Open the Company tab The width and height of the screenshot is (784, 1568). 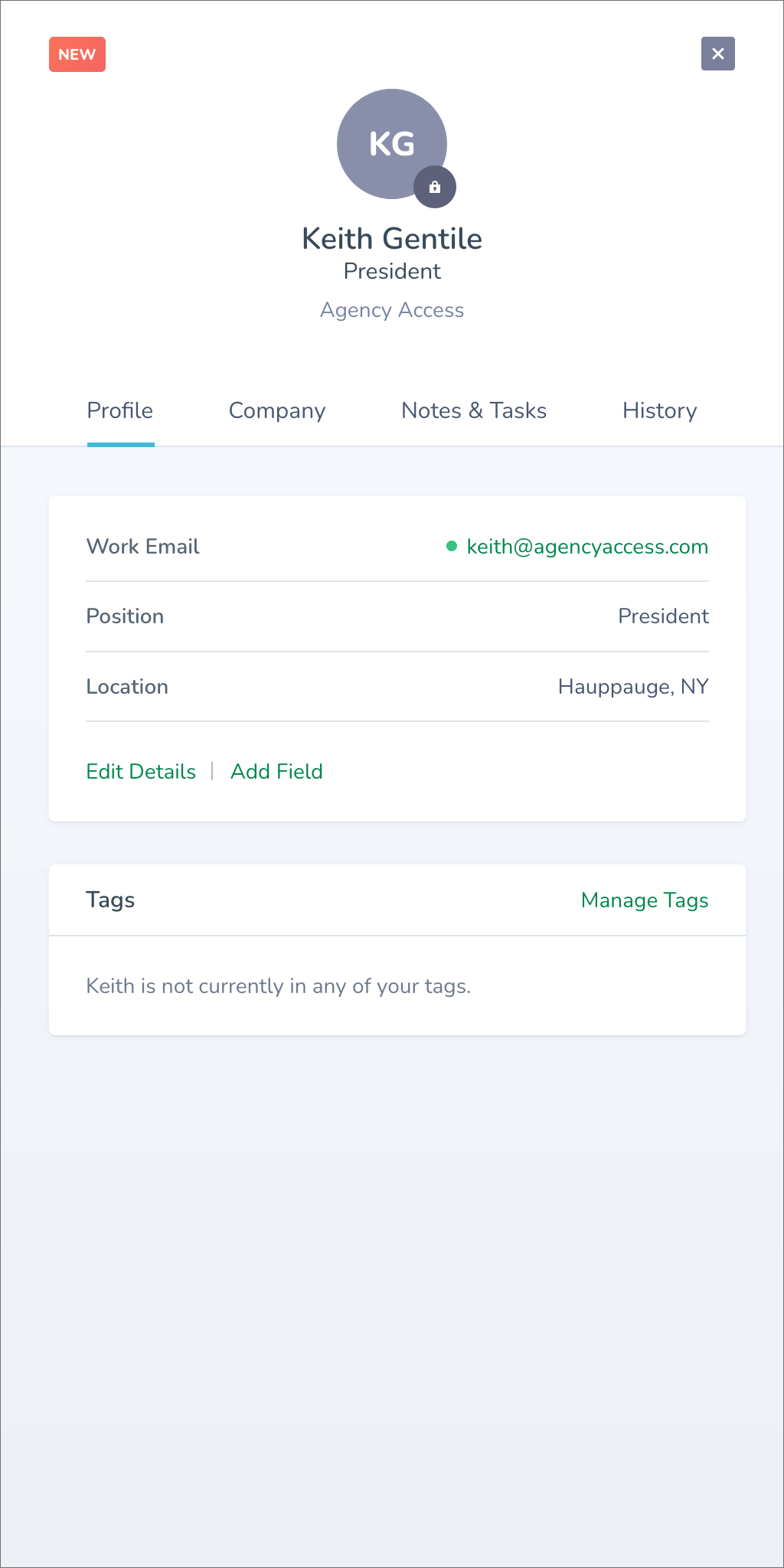click(x=277, y=411)
